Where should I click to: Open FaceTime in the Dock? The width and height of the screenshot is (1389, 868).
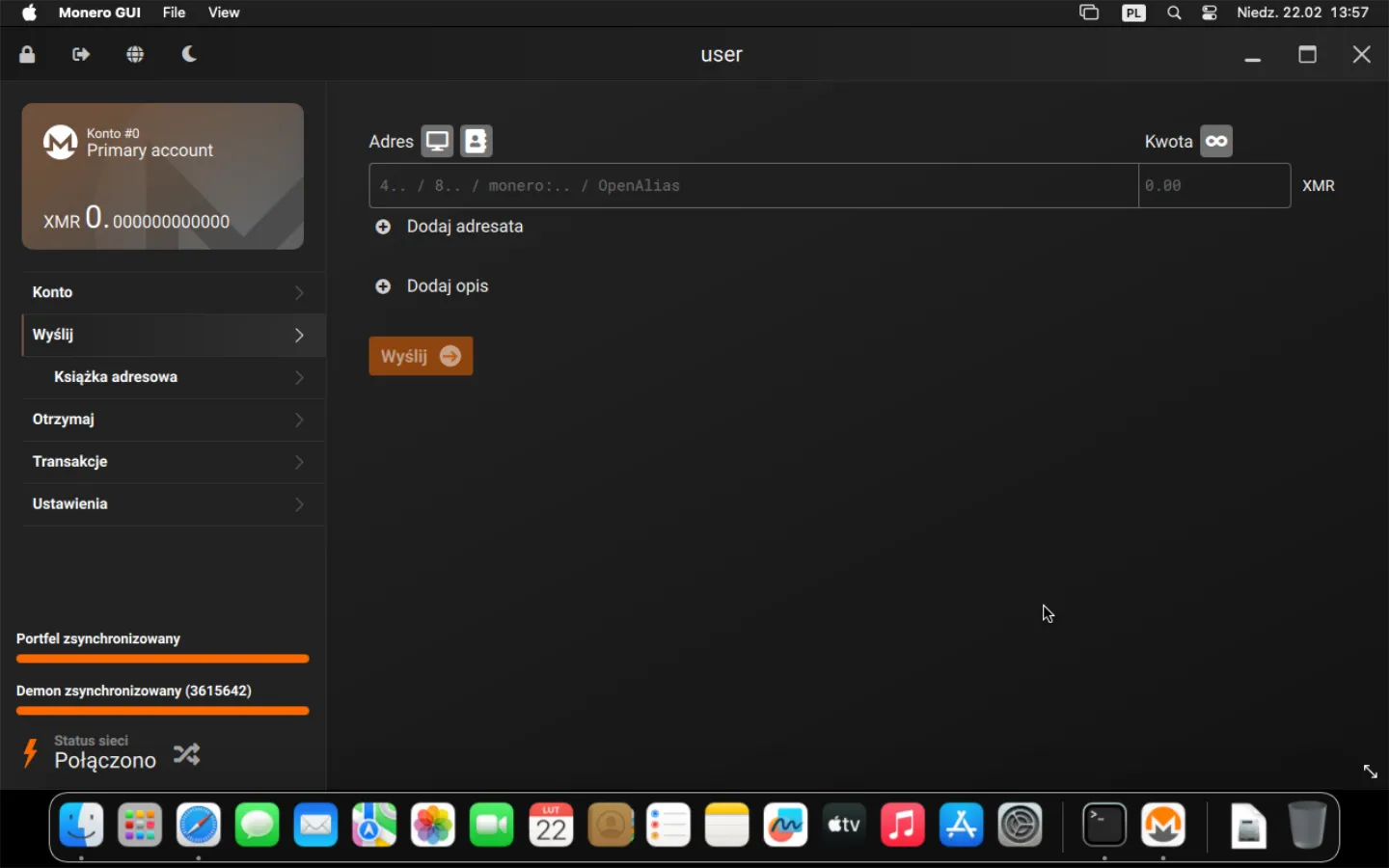[x=492, y=826]
